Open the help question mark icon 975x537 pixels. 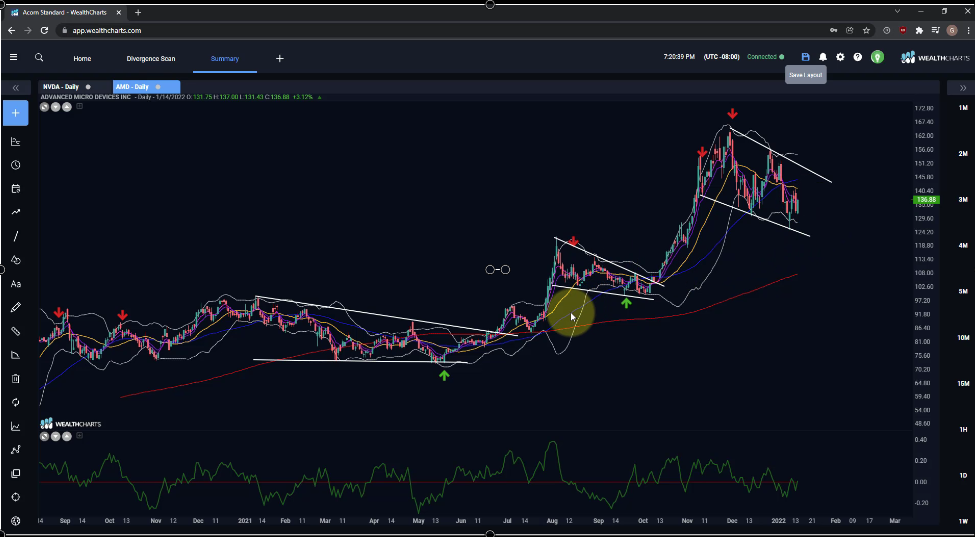pos(857,57)
